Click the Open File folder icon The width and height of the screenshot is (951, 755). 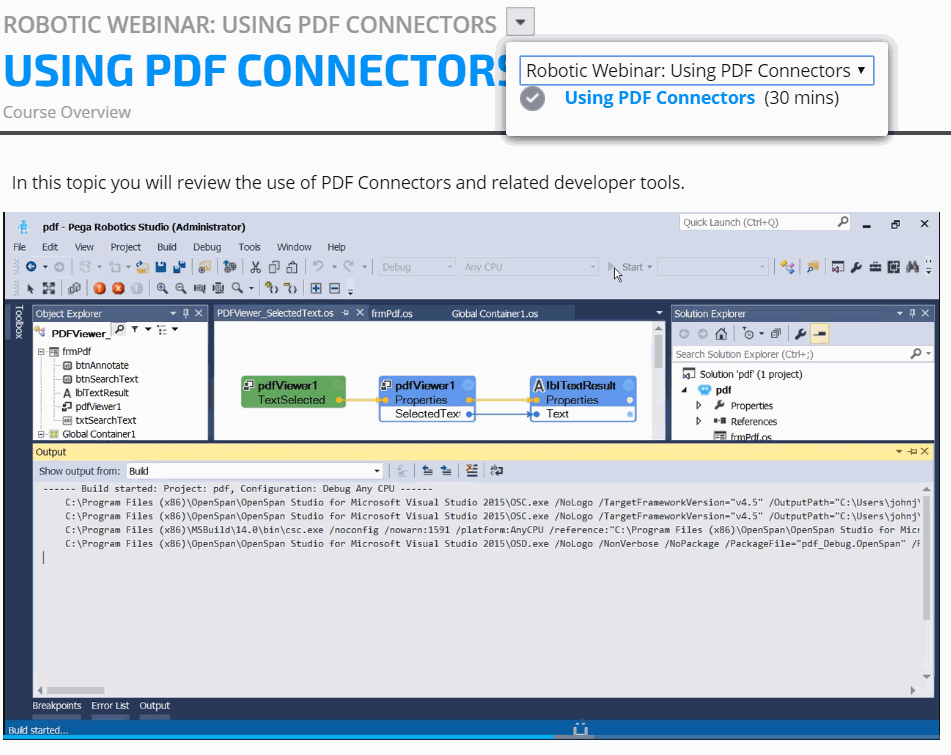click(143, 267)
